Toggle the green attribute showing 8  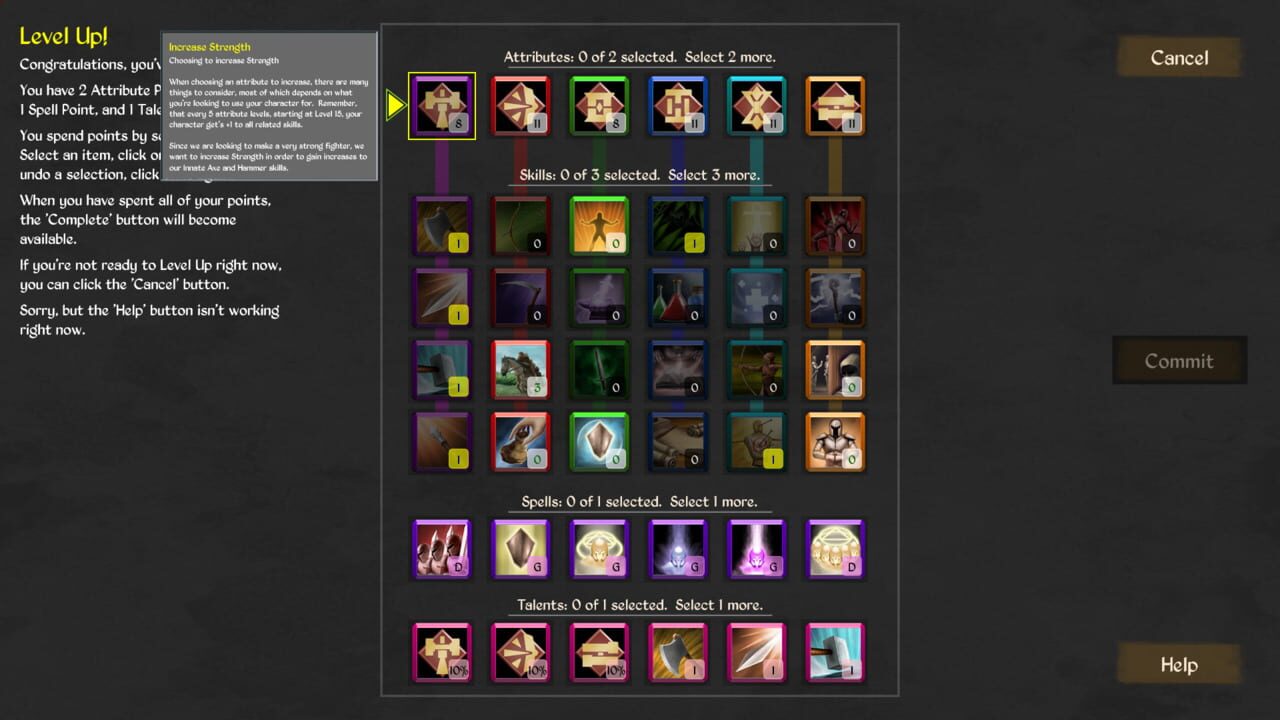pyautogui.click(x=599, y=104)
